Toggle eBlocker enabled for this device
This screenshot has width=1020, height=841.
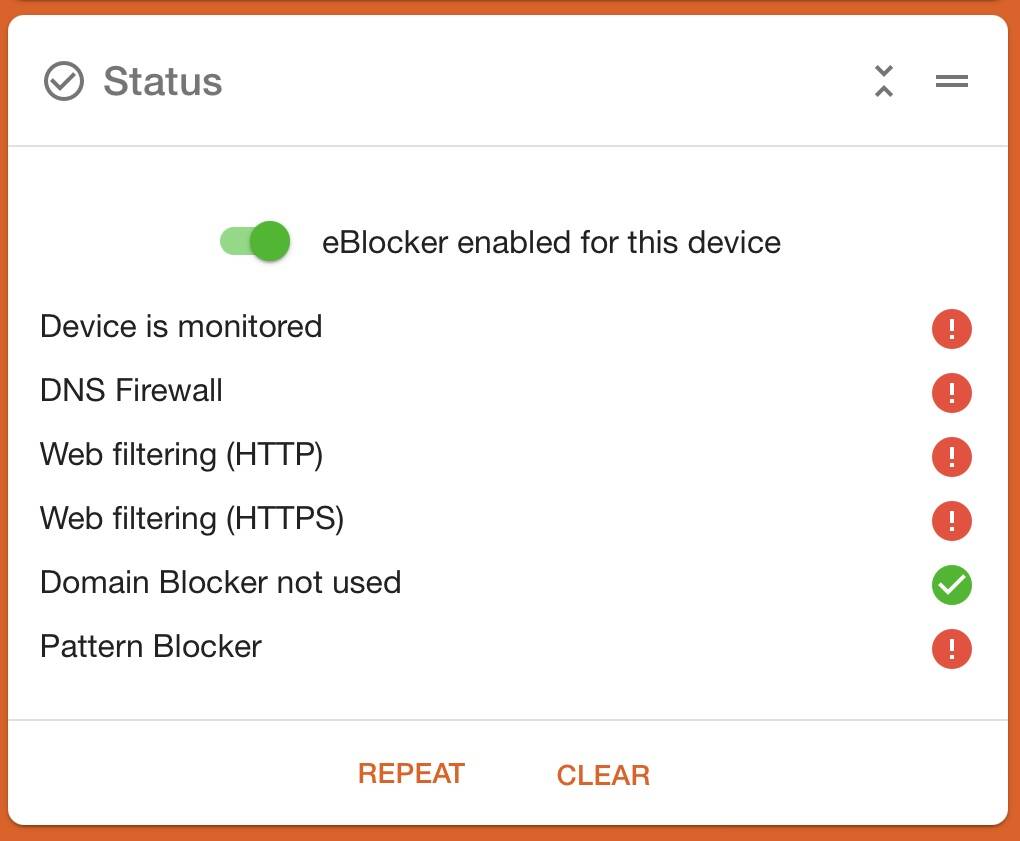[255, 241]
